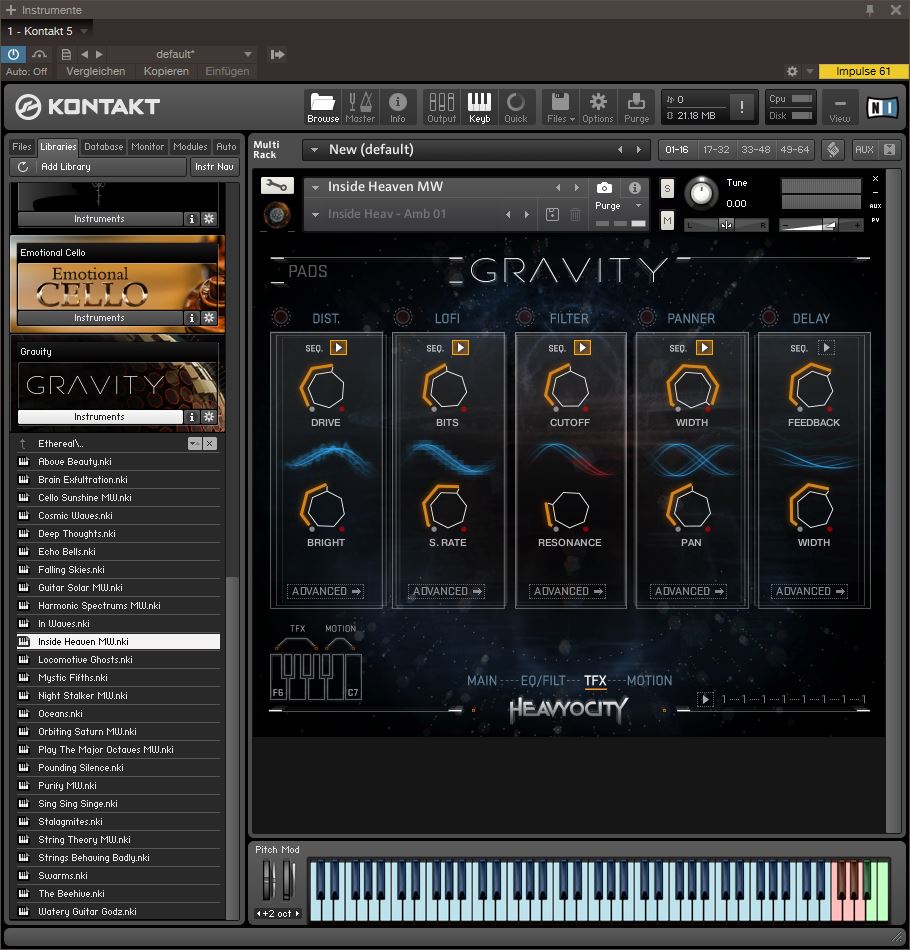
Task: Open the EQ/FILT page
Action: pyautogui.click(x=543, y=681)
